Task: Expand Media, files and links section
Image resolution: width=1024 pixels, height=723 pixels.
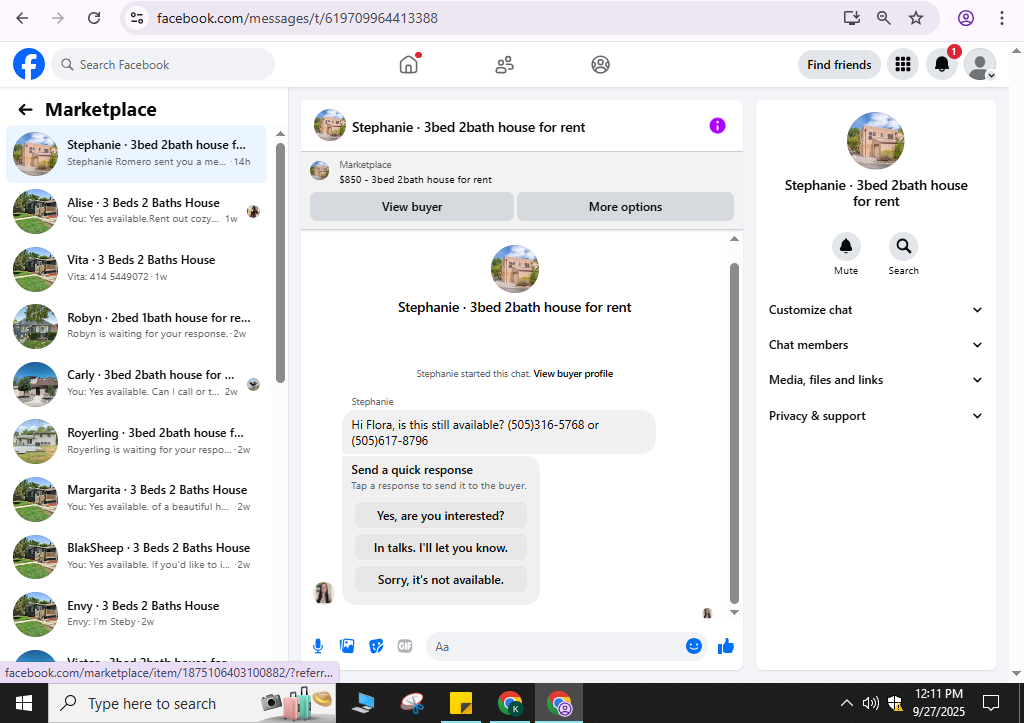Action: point(875,379)
